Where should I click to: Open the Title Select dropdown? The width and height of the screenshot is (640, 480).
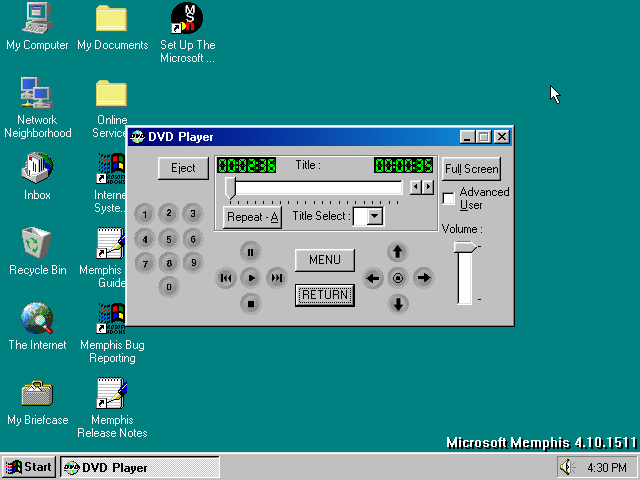(x=374, y=216)
